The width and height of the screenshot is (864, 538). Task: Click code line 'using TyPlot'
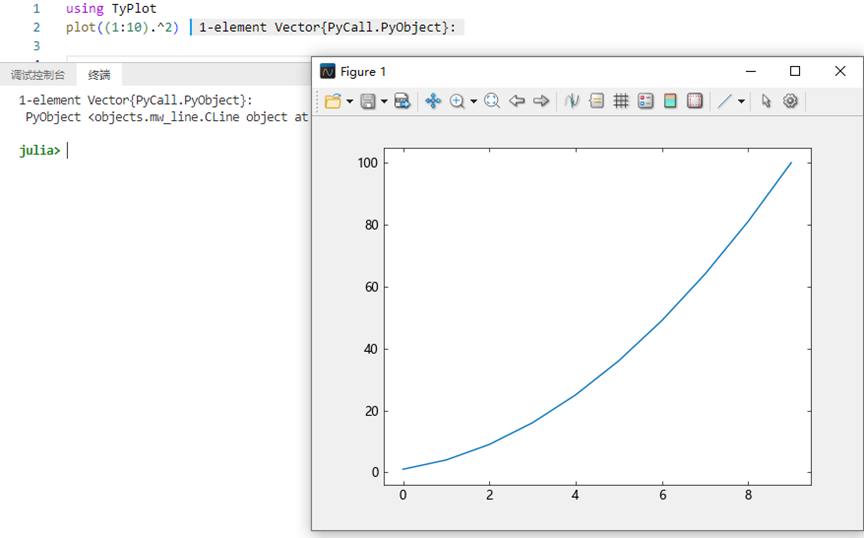(x=111, y=9)
